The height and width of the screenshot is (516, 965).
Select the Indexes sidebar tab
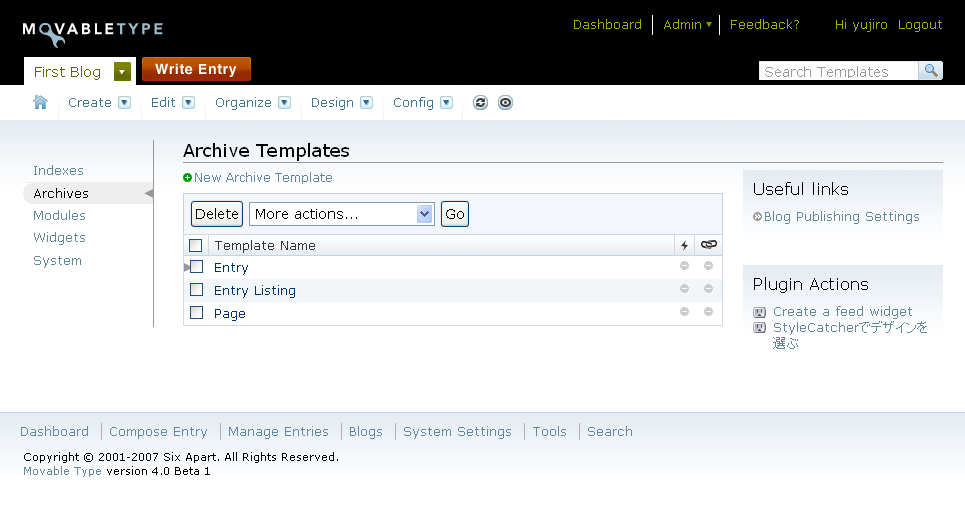(x=58, y=171)
